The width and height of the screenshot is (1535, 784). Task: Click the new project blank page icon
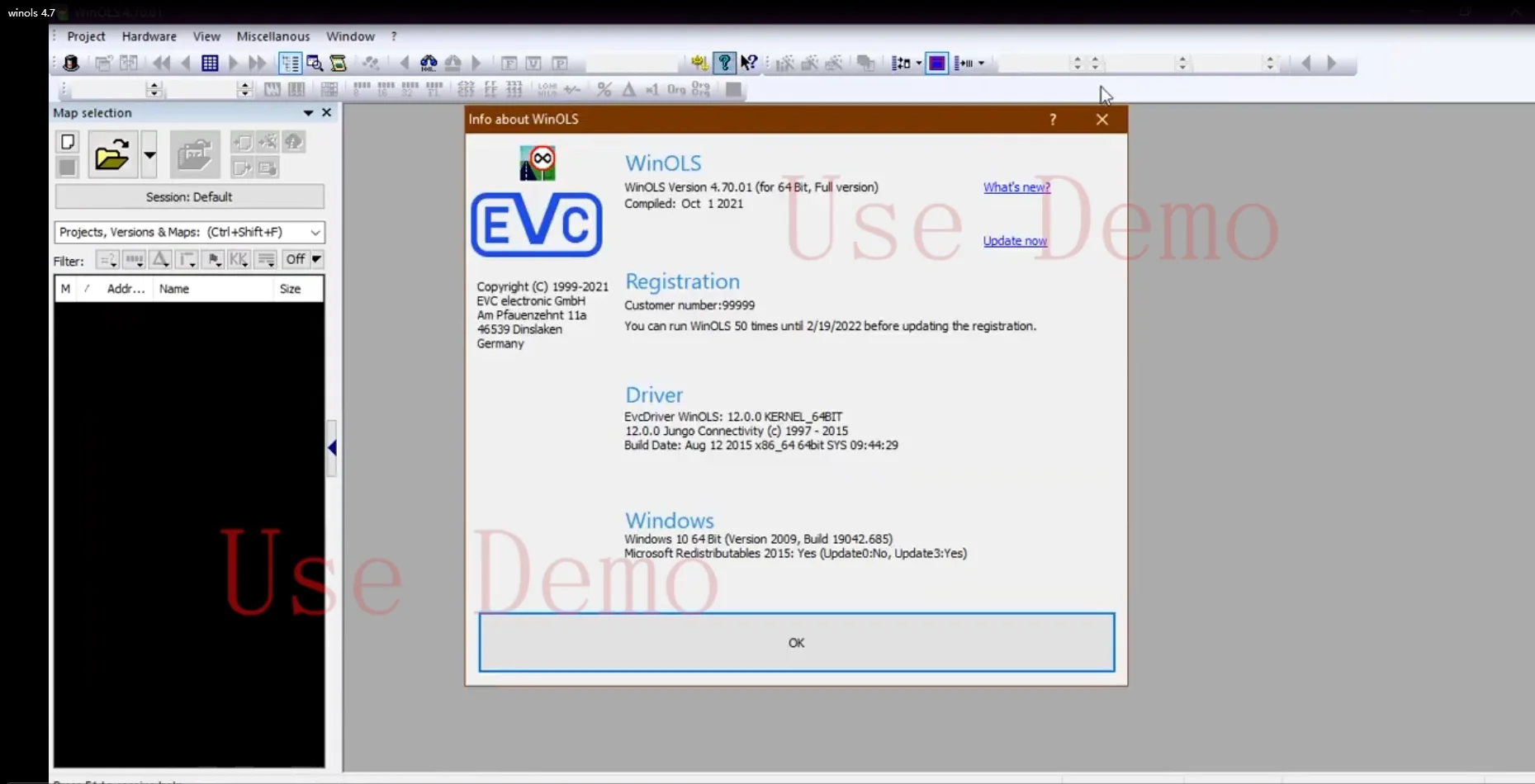(68, 142)
